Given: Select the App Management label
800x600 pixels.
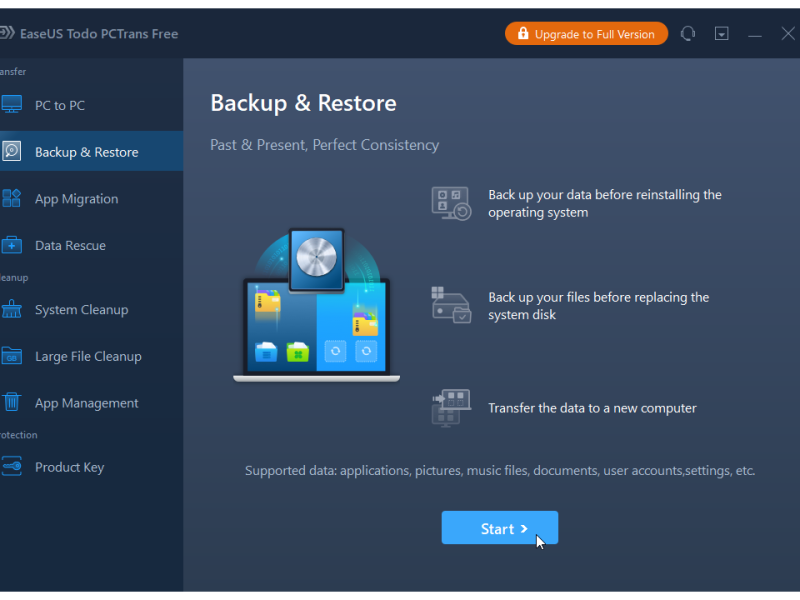Looking at the screenshot, I should [x=87, y=403].
